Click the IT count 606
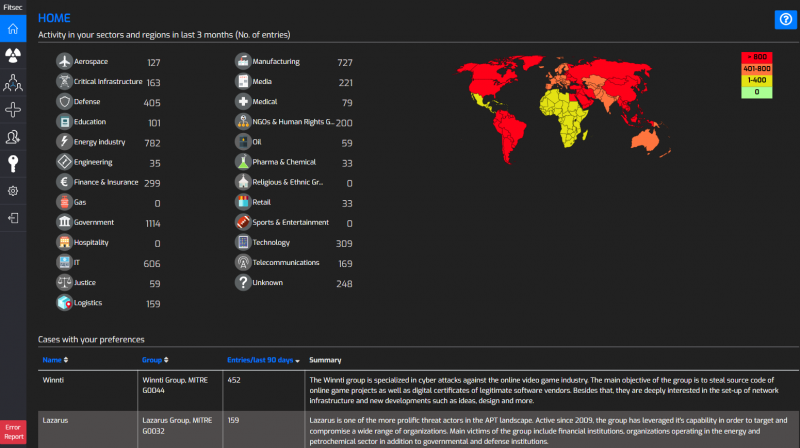This screenshot has height=448, width=800. click(152, 263)
